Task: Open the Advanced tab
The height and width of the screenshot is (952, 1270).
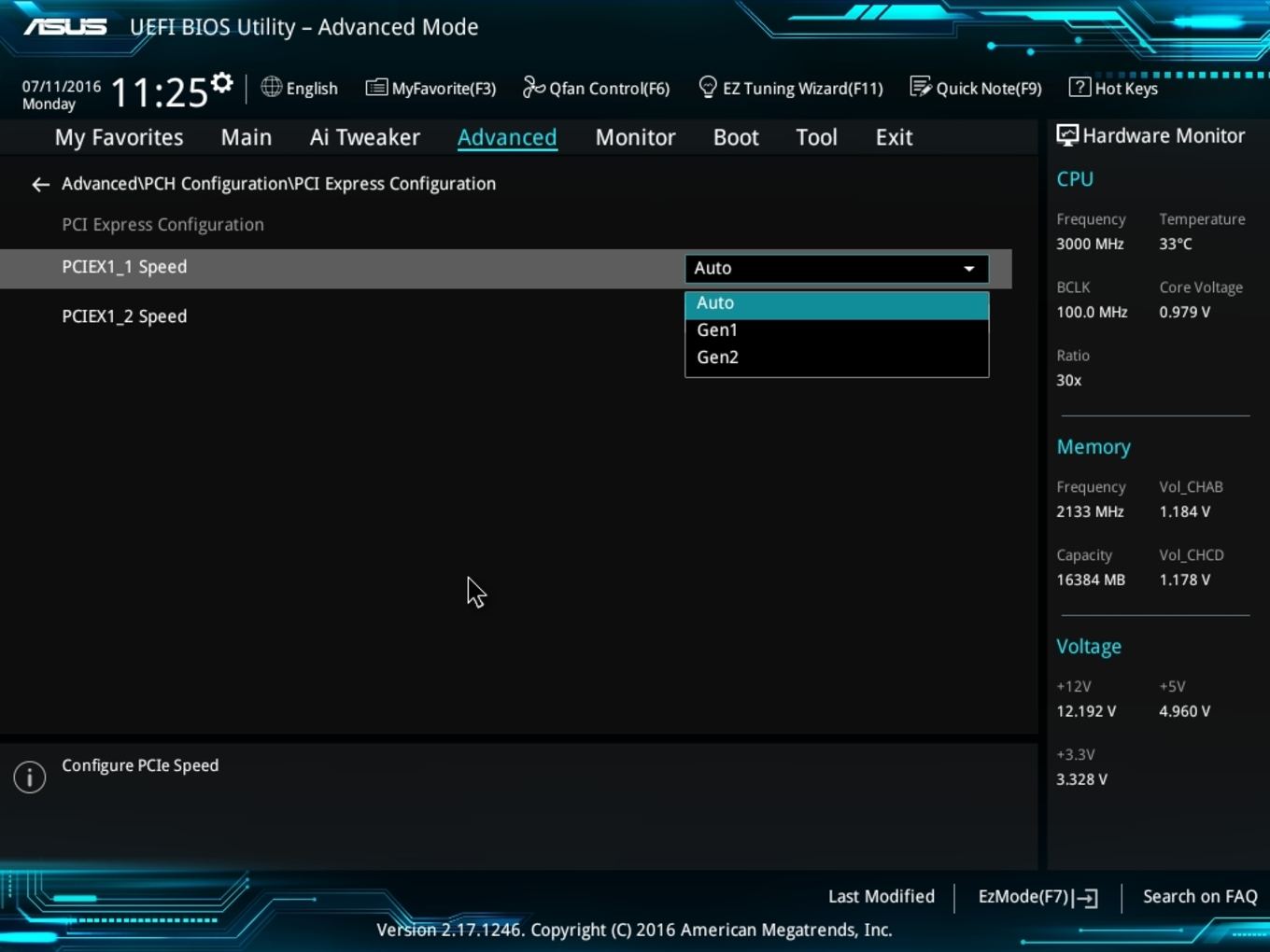Action: tap(507, 137)
